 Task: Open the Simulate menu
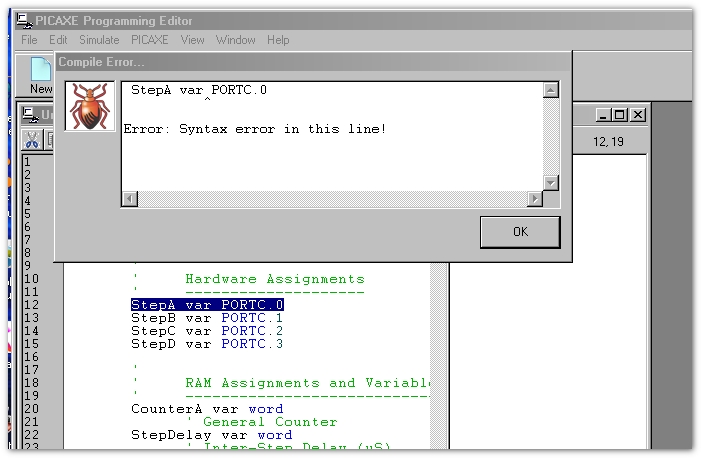pyautogui.click(x=99, y=40)
